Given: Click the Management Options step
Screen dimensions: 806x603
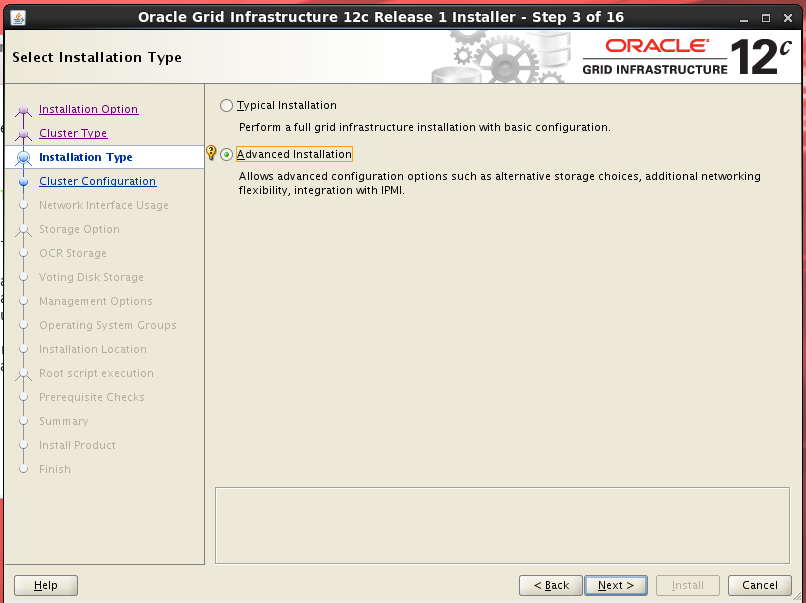Looking at the screenshot, I should [96, 301].
